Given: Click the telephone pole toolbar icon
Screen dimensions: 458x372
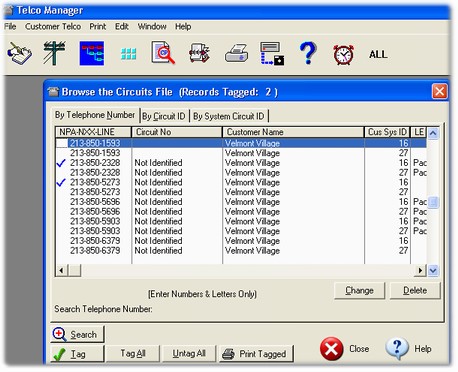Looking at the screenshot, I should (54, 53).
